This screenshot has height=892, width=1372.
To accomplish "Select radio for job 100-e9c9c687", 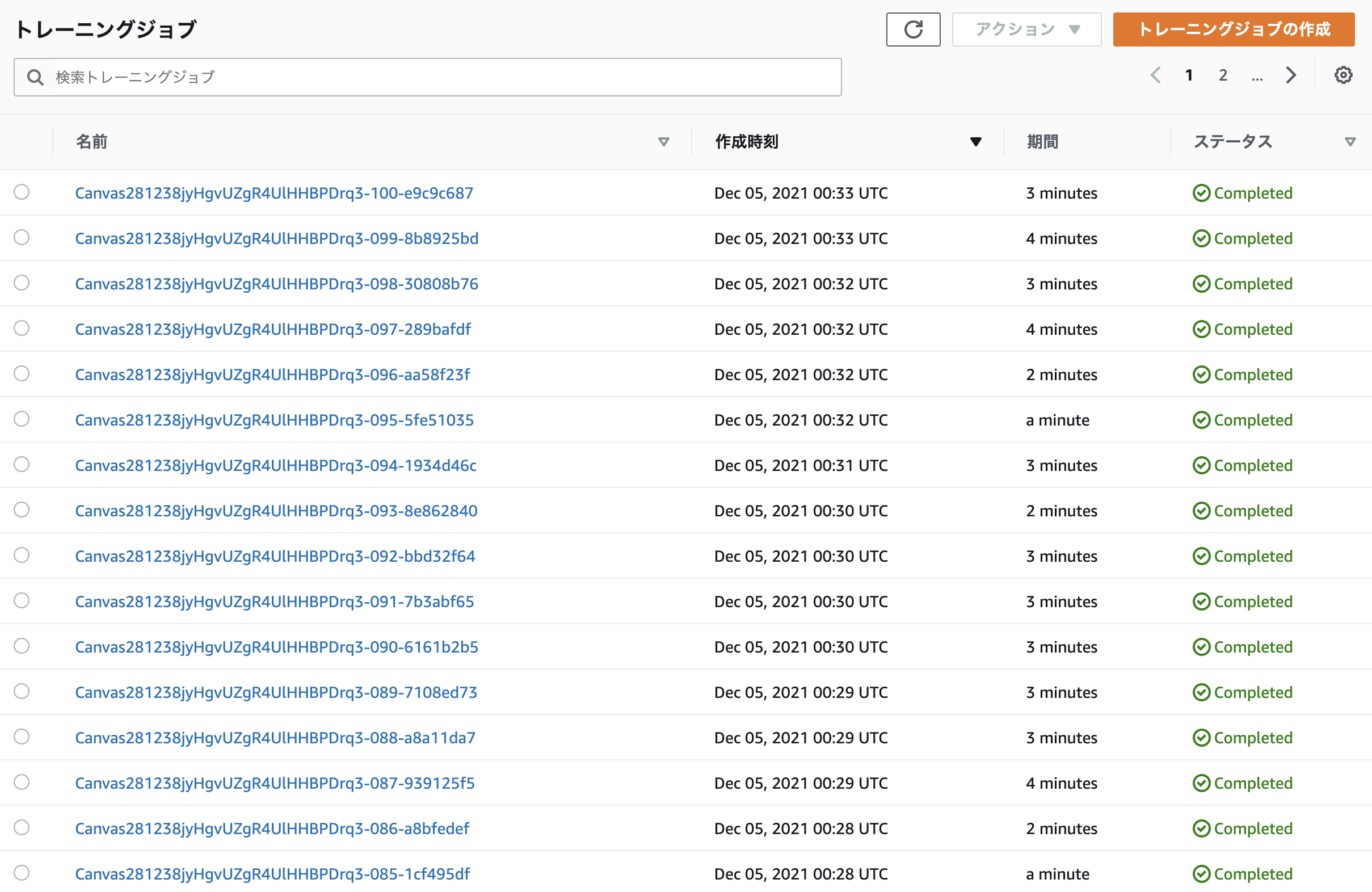I will tap(22, 192).
